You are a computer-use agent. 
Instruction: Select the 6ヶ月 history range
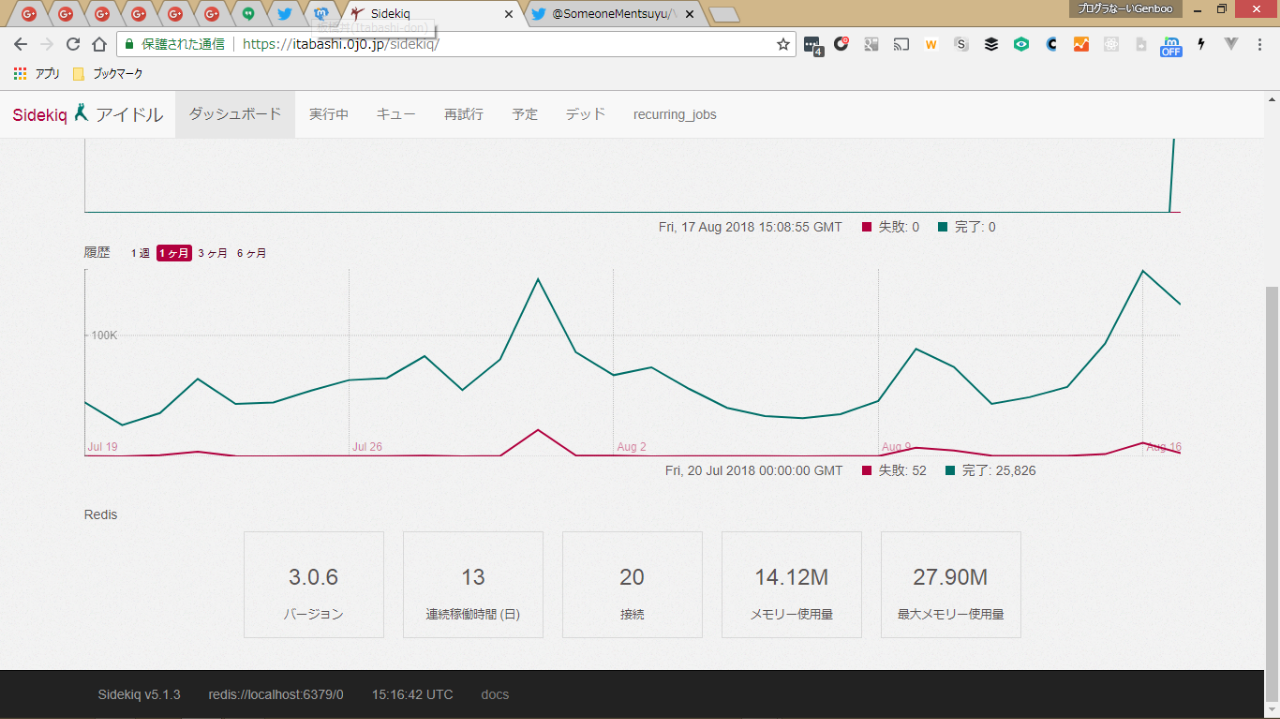pyautogui.click(x=252, y=253)
